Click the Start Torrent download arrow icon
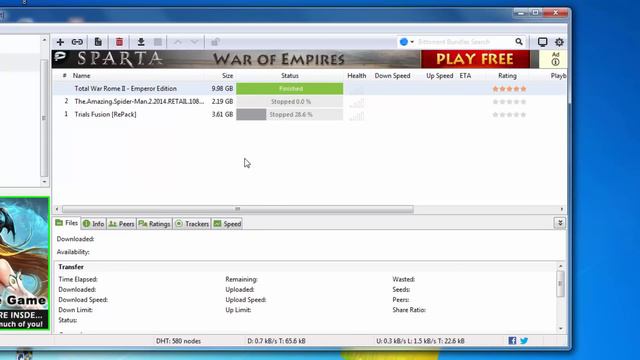The width and height of the screenshot is (640, 360). coord(141,42)
